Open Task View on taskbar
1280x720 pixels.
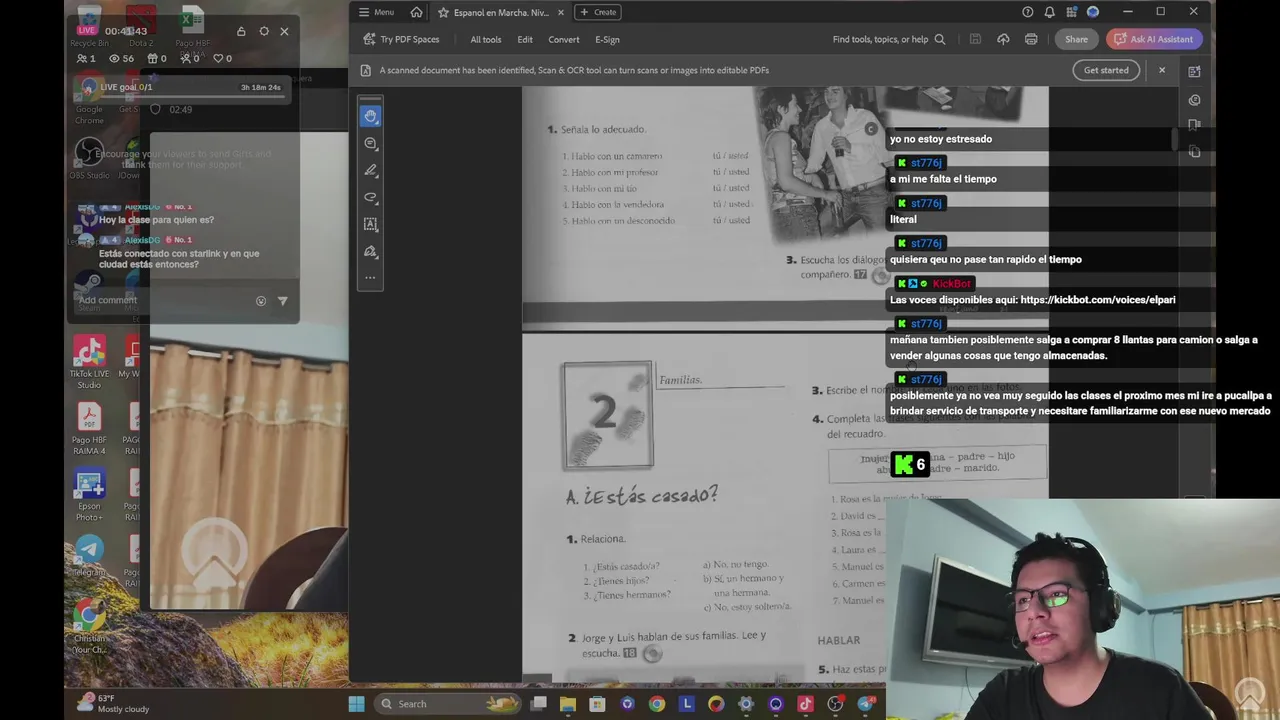(538, 704)
